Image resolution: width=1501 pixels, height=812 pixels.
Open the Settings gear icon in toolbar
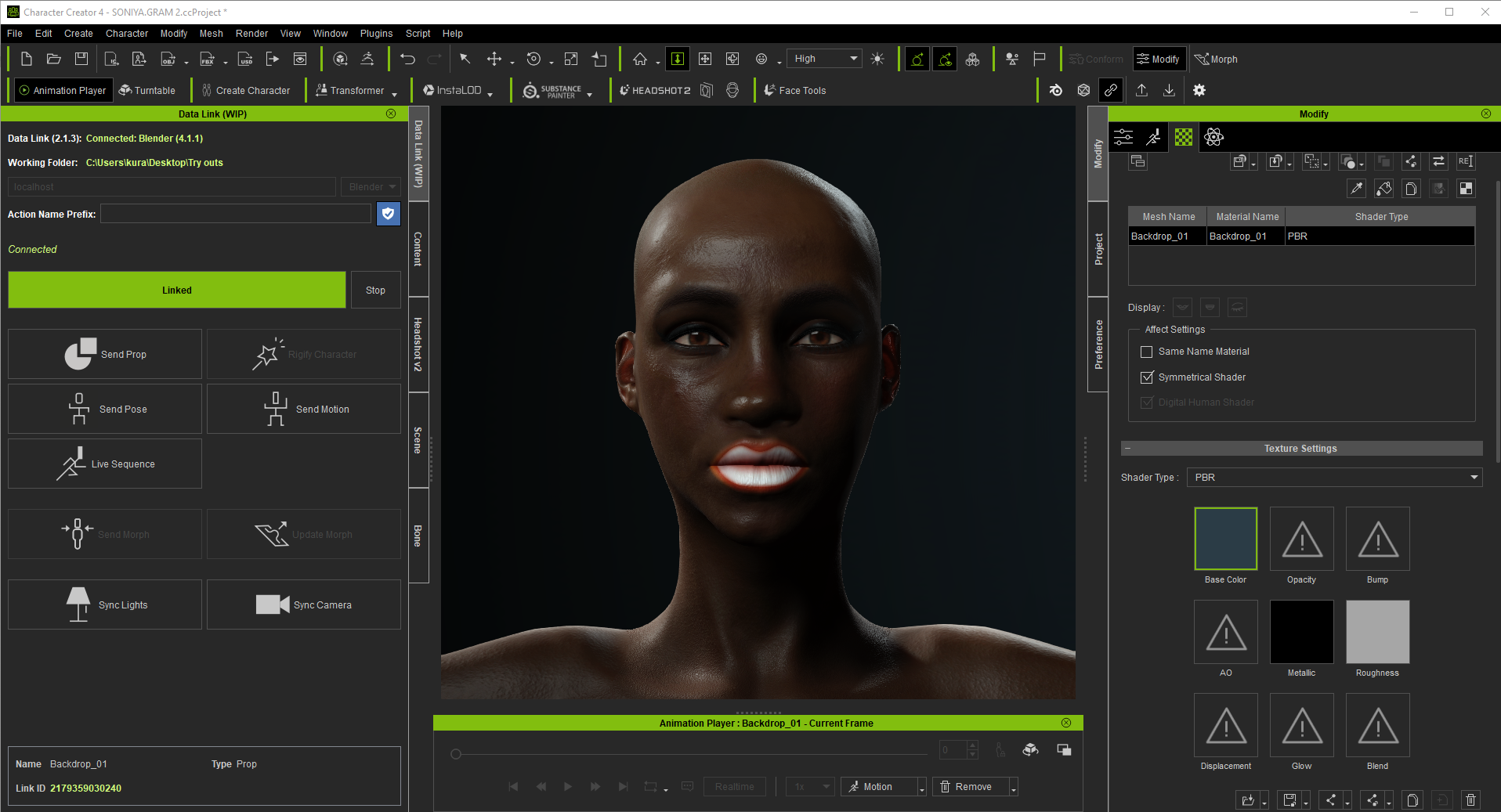coord(1199,90)
